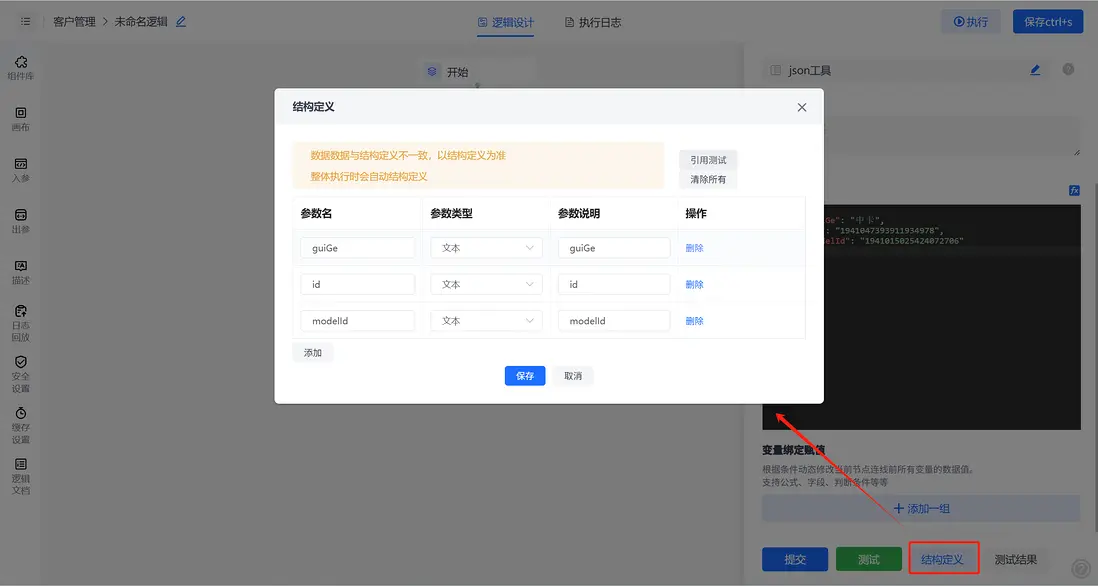Click the fx expression icon in right panel
The height and width of the screenshot is (586, 1098).
point(1073,190)
